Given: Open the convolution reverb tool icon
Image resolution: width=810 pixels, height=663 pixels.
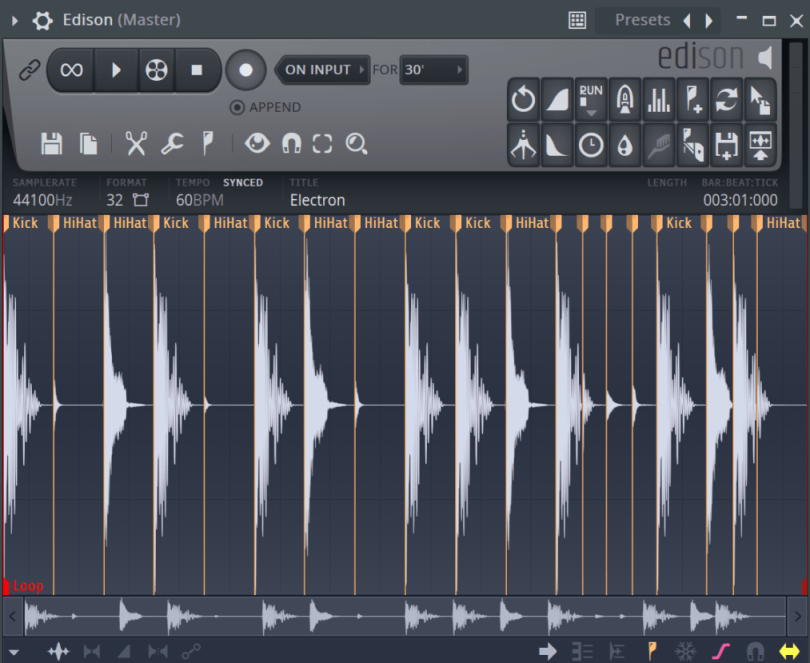Looking at the screenshot, I should pos(625,99).
